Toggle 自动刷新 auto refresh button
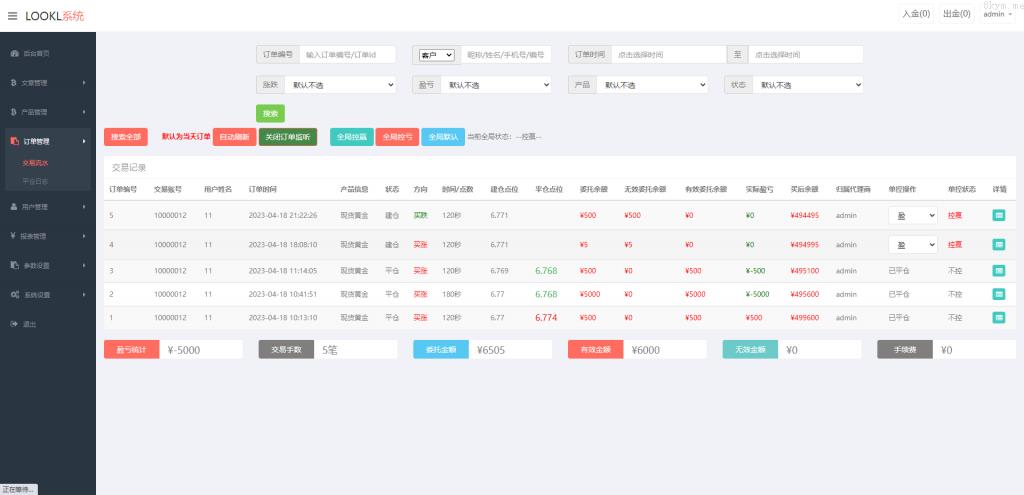This screenshot has height=495, width=1024. [x=234, y=137]
